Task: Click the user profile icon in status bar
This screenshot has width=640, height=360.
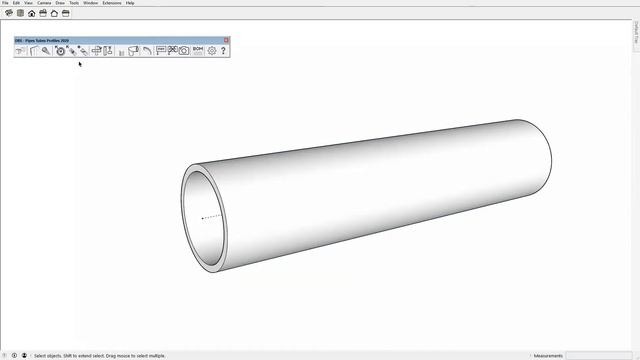Action: (x=24, y=356)
